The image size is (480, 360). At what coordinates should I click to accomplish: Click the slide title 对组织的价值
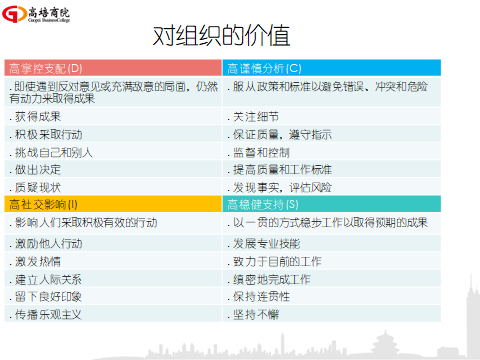[221, 35]
